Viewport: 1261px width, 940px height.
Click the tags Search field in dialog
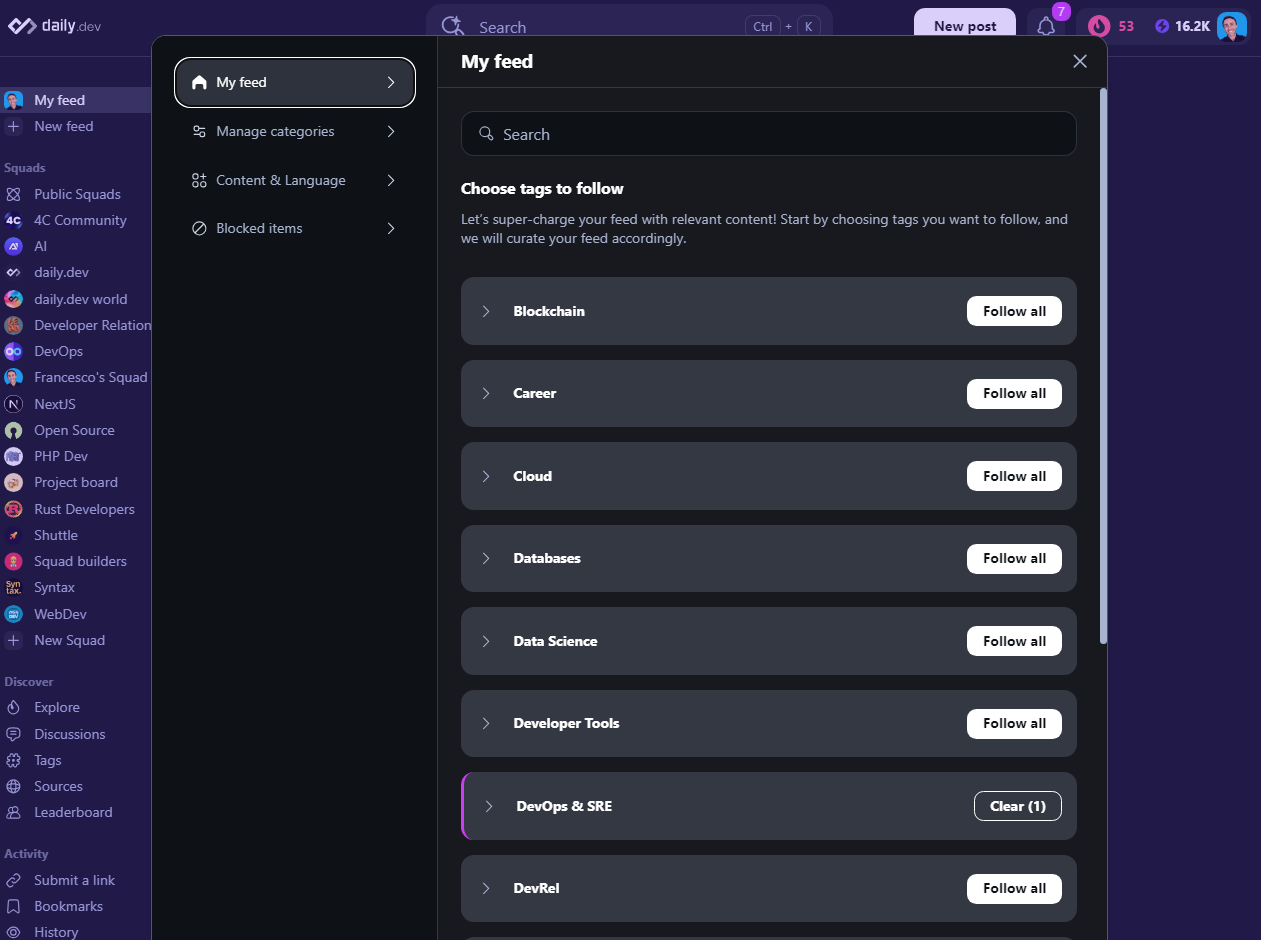pos(768,134)
